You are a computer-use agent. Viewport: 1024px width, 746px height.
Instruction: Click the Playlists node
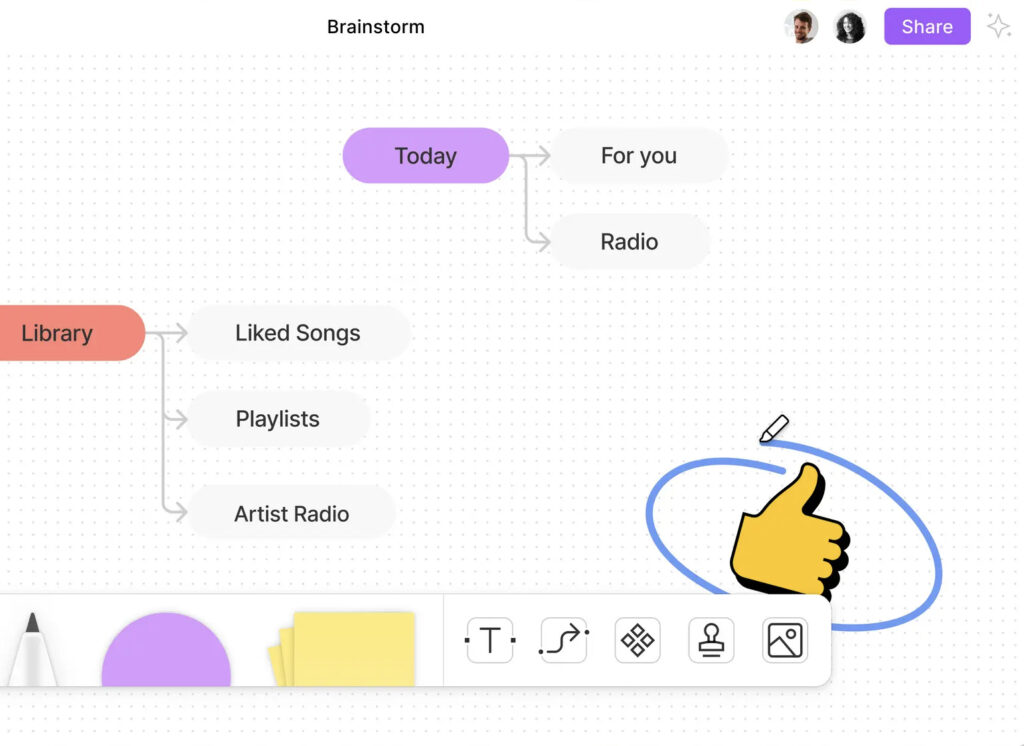tap(278, 419)
